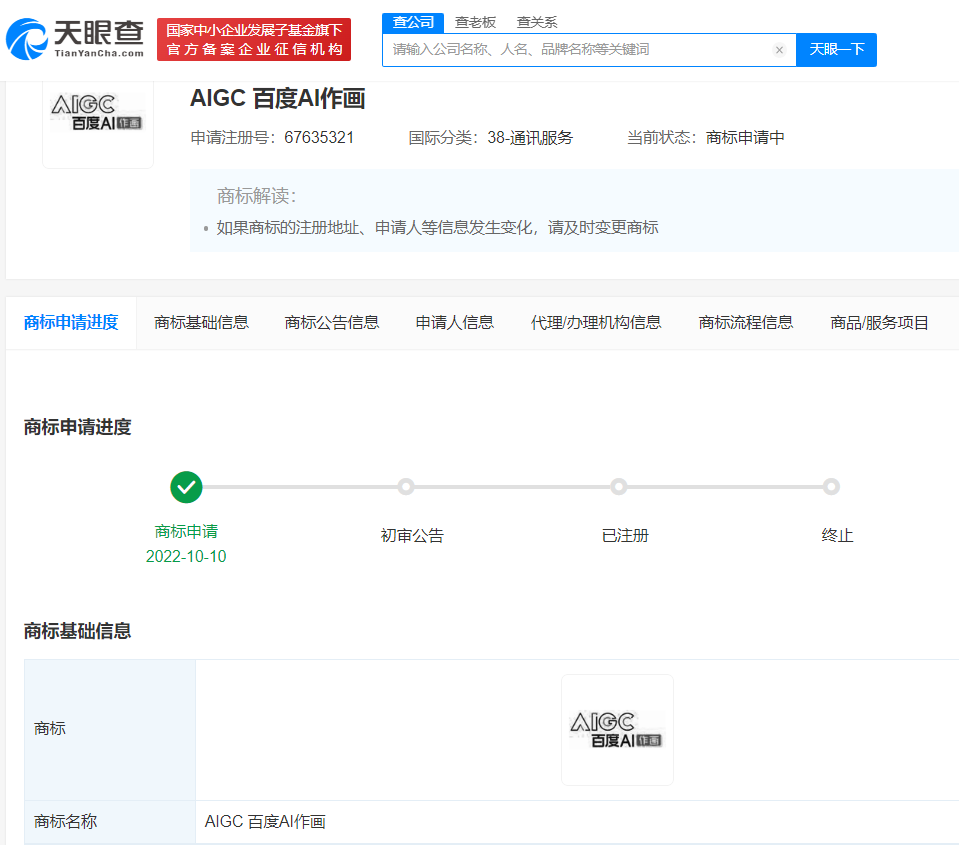
Task: Click the application date 2022-10-10
Action: pos(186,556)
